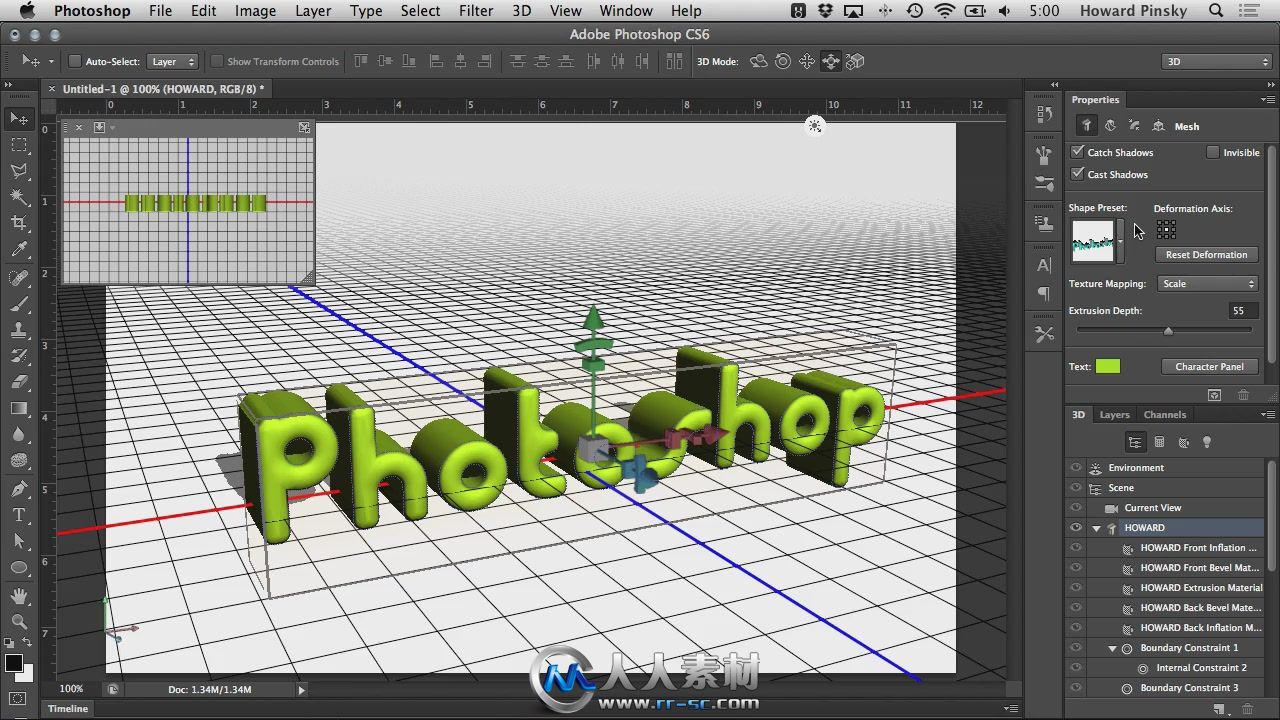Select the Polygonal Lasso tool

(19, 171)
